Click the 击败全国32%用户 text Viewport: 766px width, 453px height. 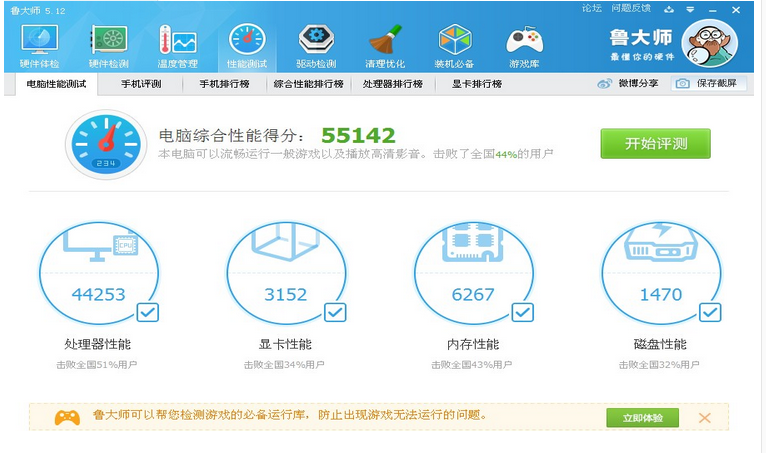click(659, 365)
